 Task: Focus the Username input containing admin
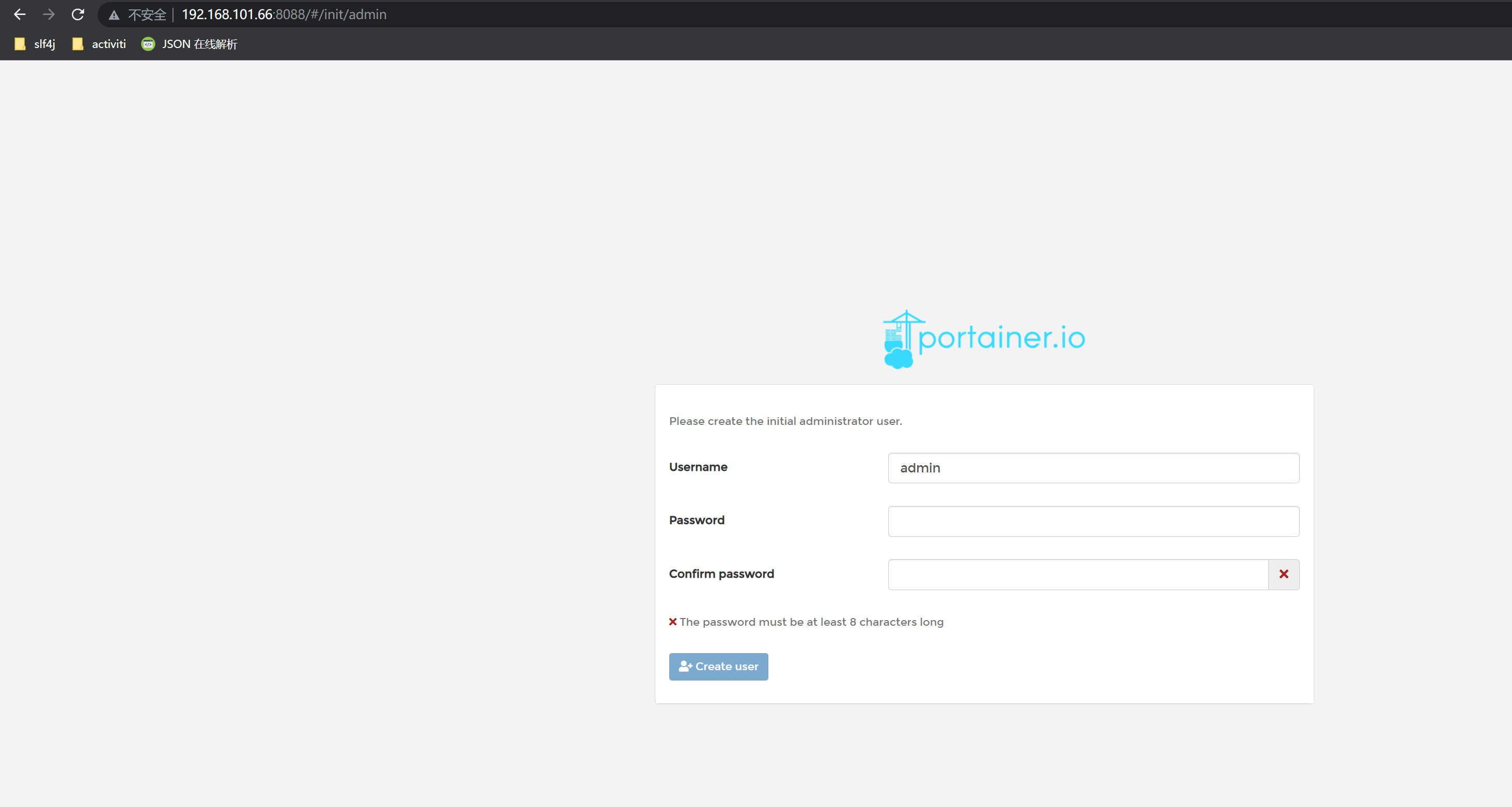(1093, 468)
